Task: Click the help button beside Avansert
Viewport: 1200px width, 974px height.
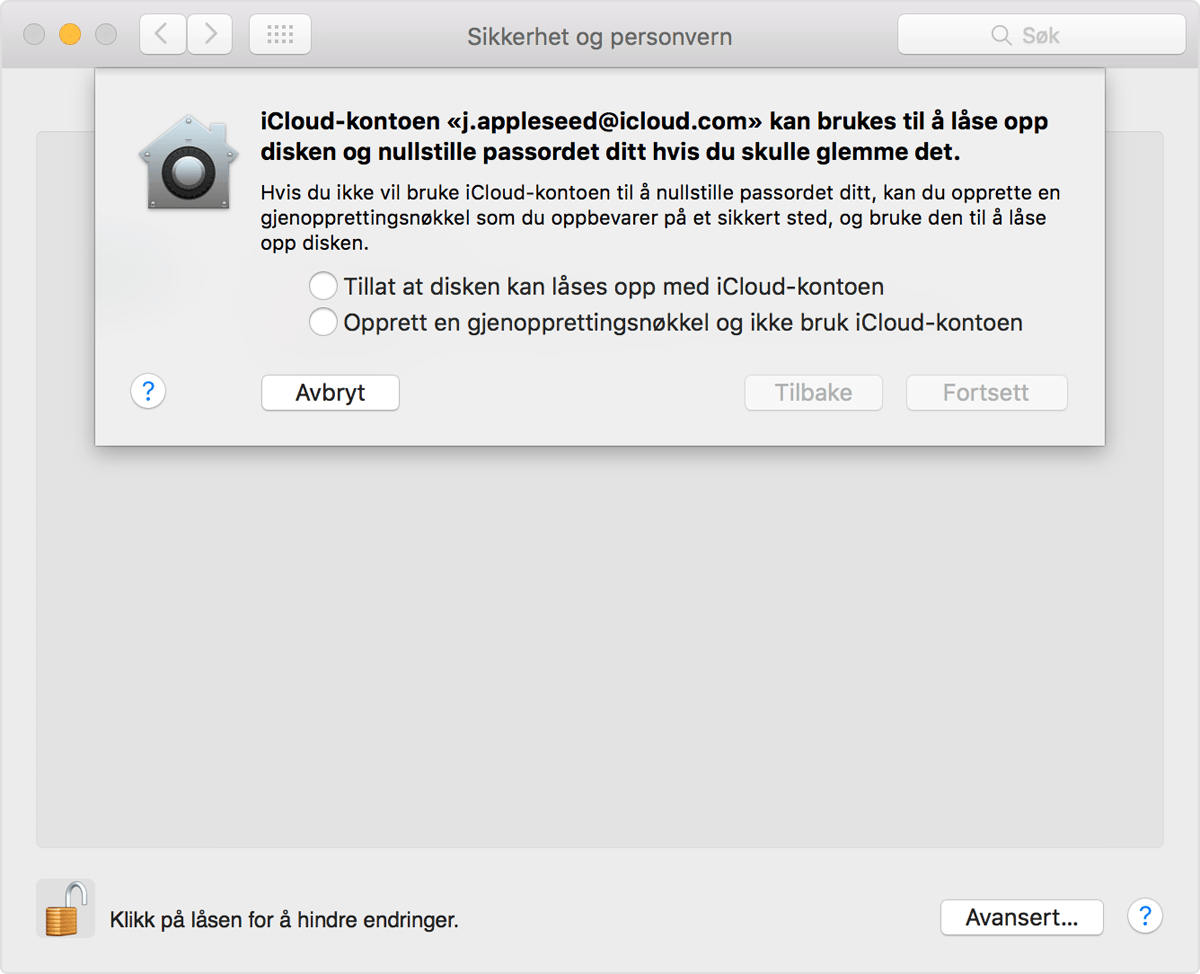Action: point(1145,915)
